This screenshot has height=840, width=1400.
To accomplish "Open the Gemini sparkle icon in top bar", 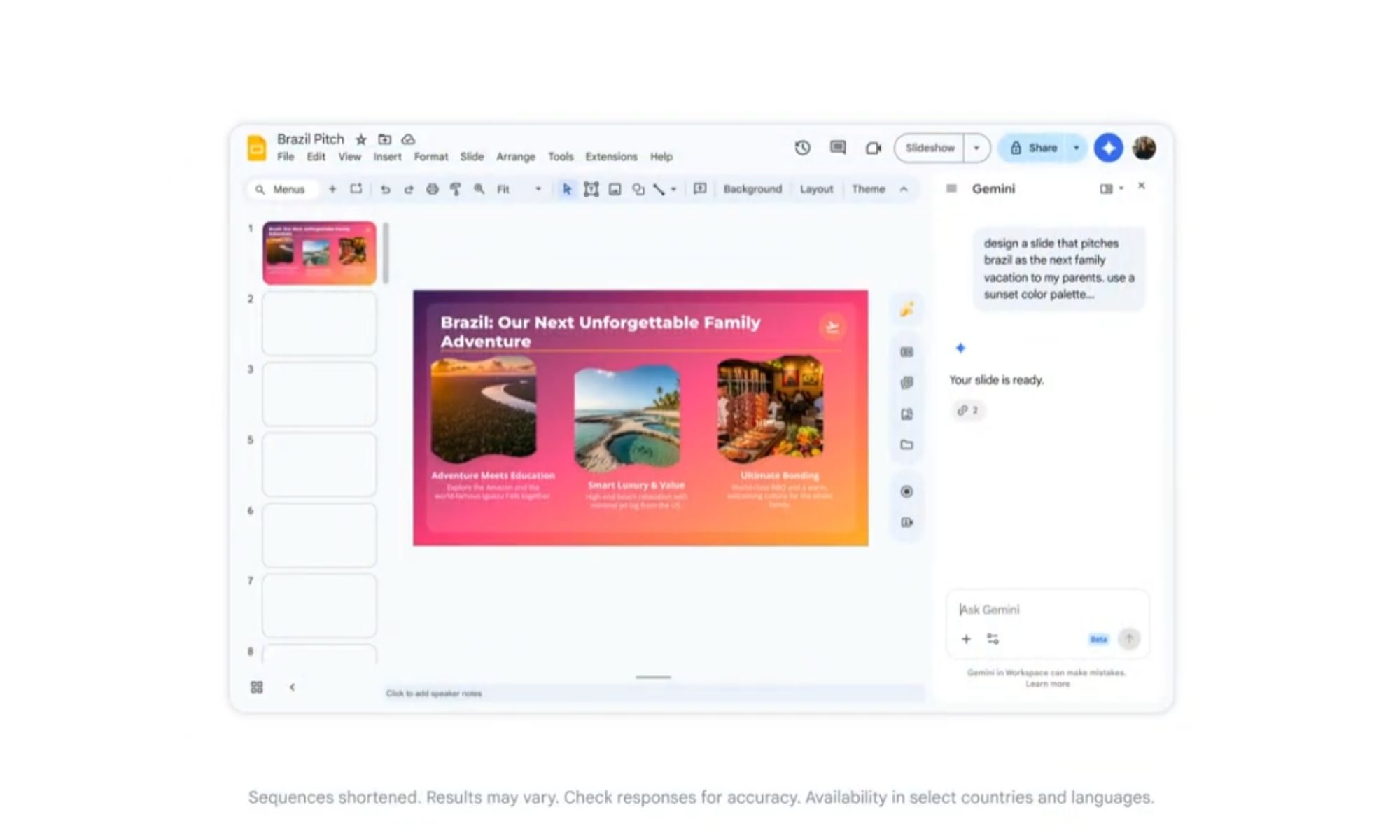I will coord(1108,148).
